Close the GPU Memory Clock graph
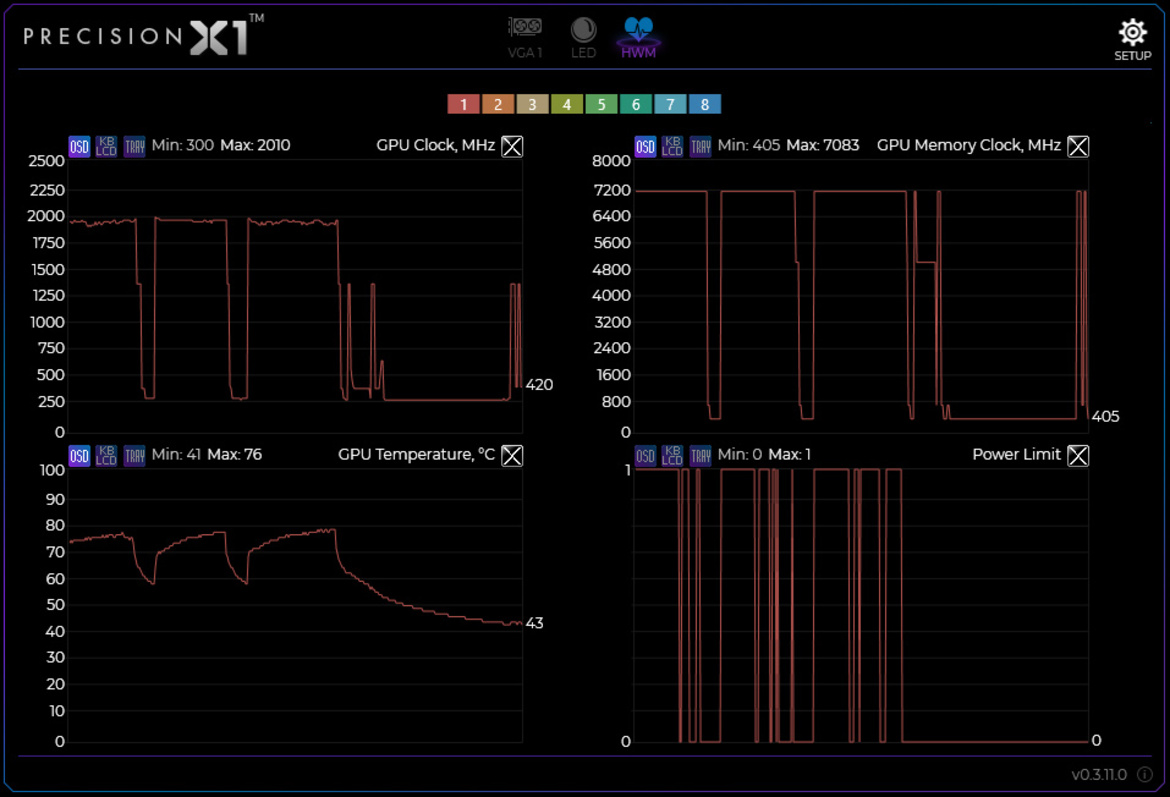The height and width of the screenshot is (797, 1170). tap(1077, 146)
